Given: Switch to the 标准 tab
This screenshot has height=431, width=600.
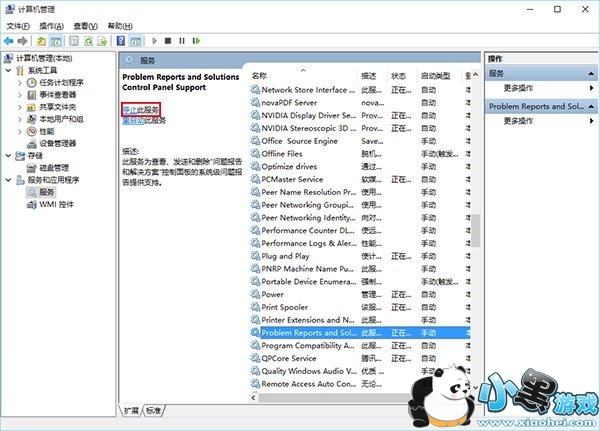Looking at the screenshot, I should pos(153,410).
